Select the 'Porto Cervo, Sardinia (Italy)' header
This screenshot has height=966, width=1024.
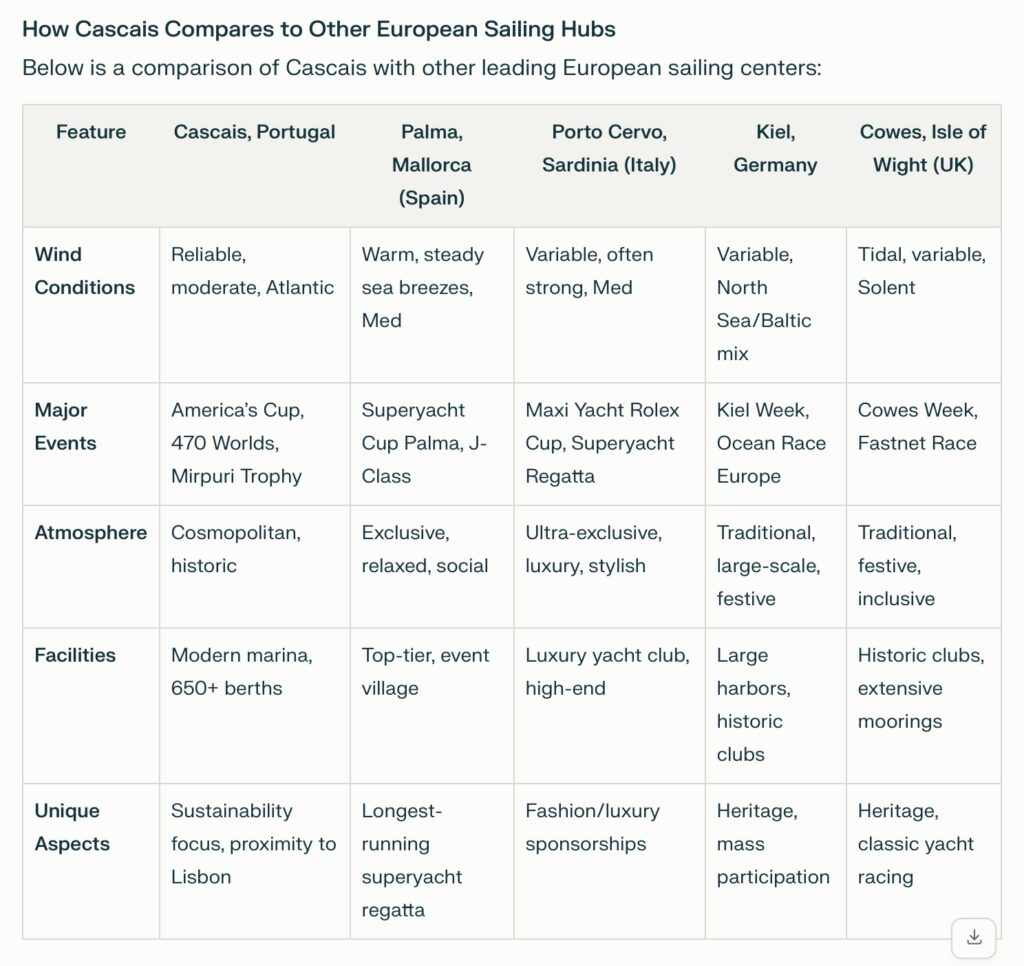click(x=609, y=148)
